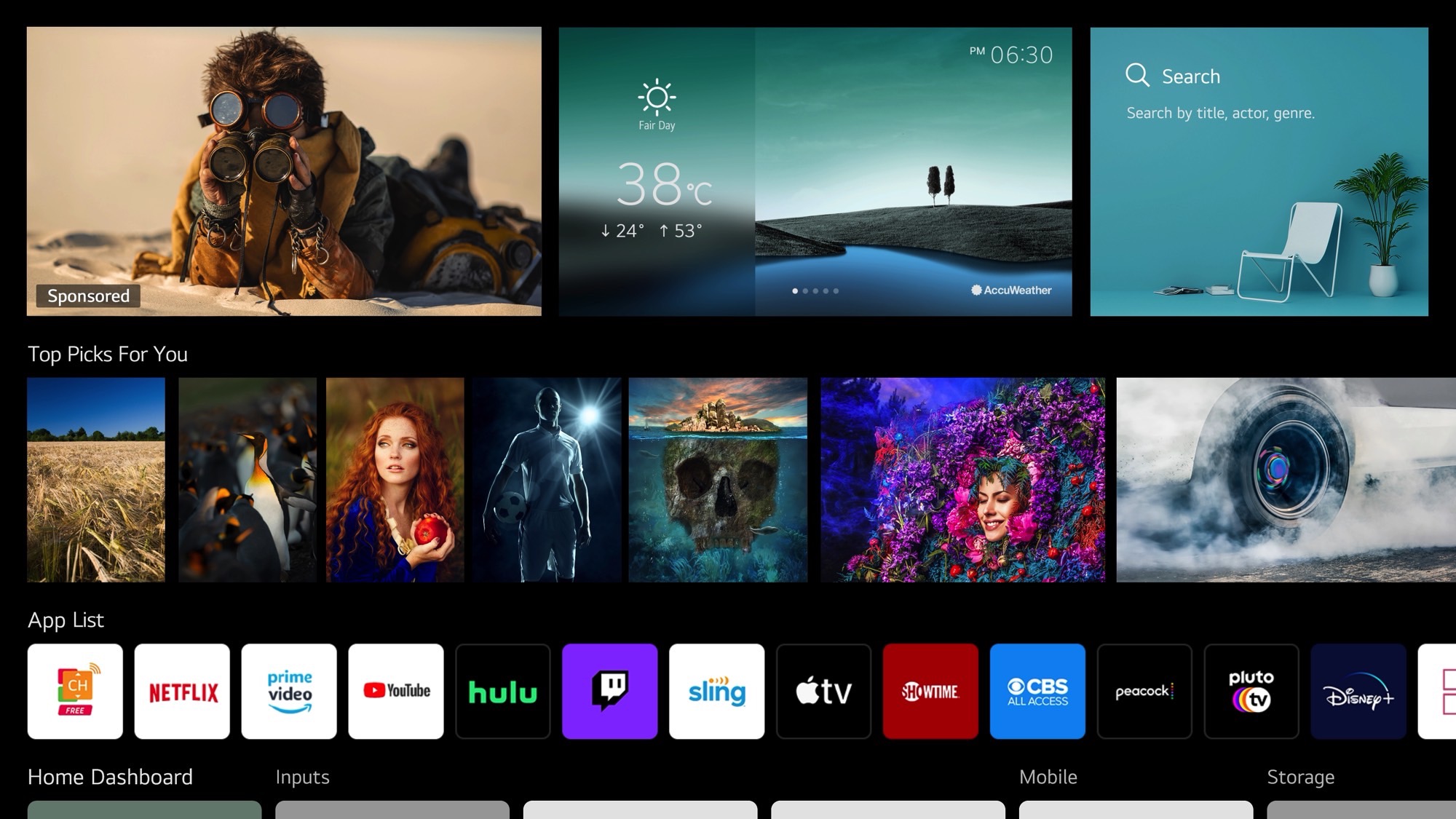This screenshot has height=819, width=1456.
Task: Launch Apple TV app
Action: tap(824, 691)
